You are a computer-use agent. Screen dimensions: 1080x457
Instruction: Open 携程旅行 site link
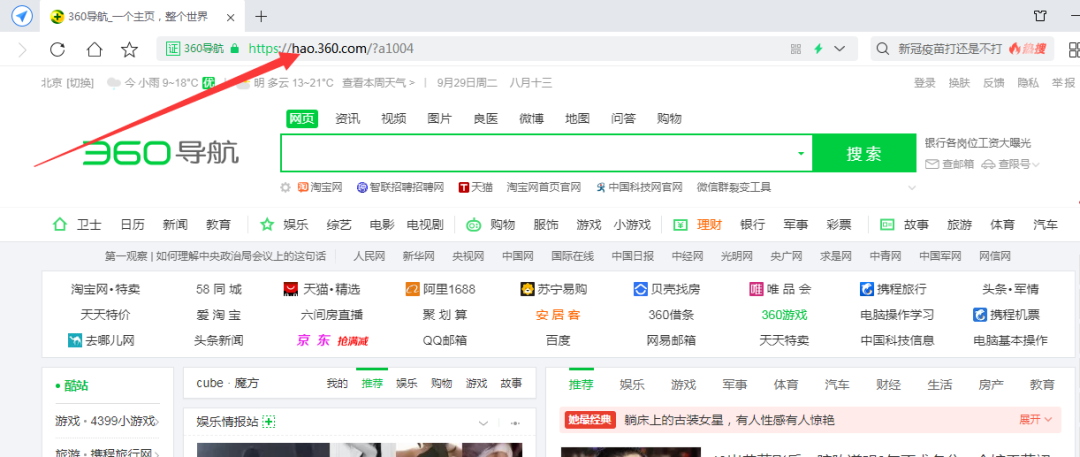pos(893,289)
